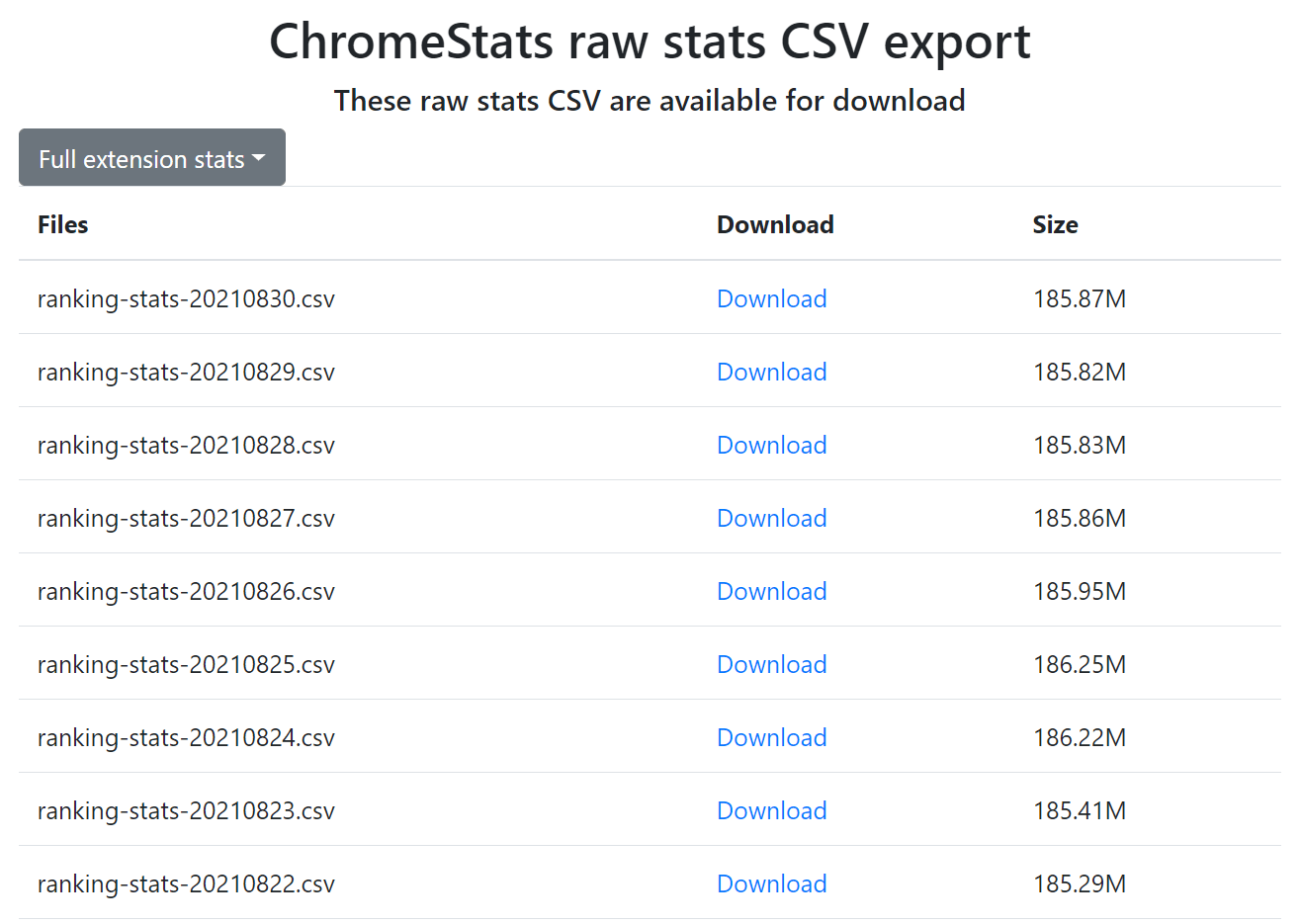
Task: Download ranking-stats-20210825.csv
Action: pyautogui.click(x=771, y=664)
